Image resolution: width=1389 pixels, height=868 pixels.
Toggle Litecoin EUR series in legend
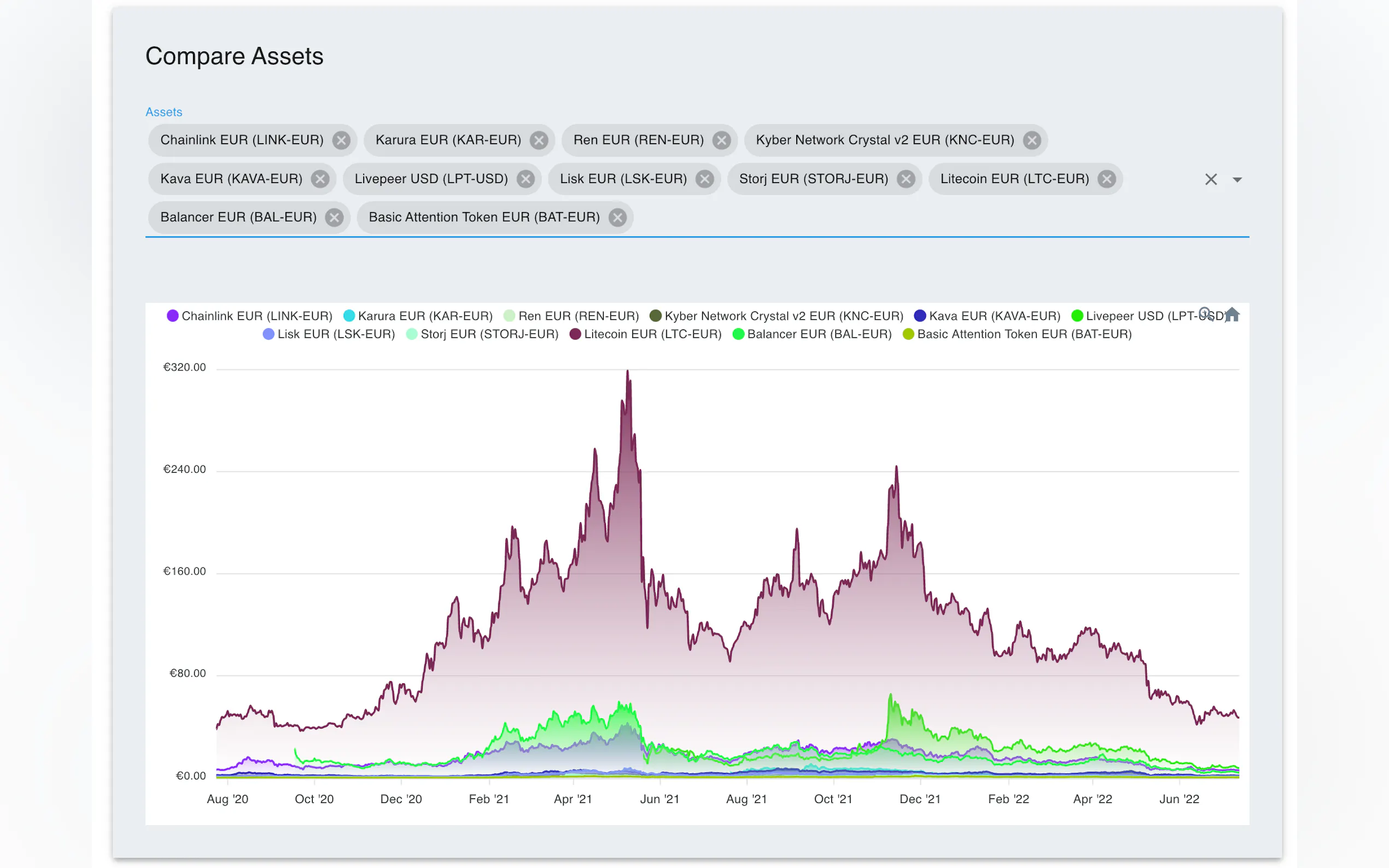pyautogui.click(x=652, y=334)
